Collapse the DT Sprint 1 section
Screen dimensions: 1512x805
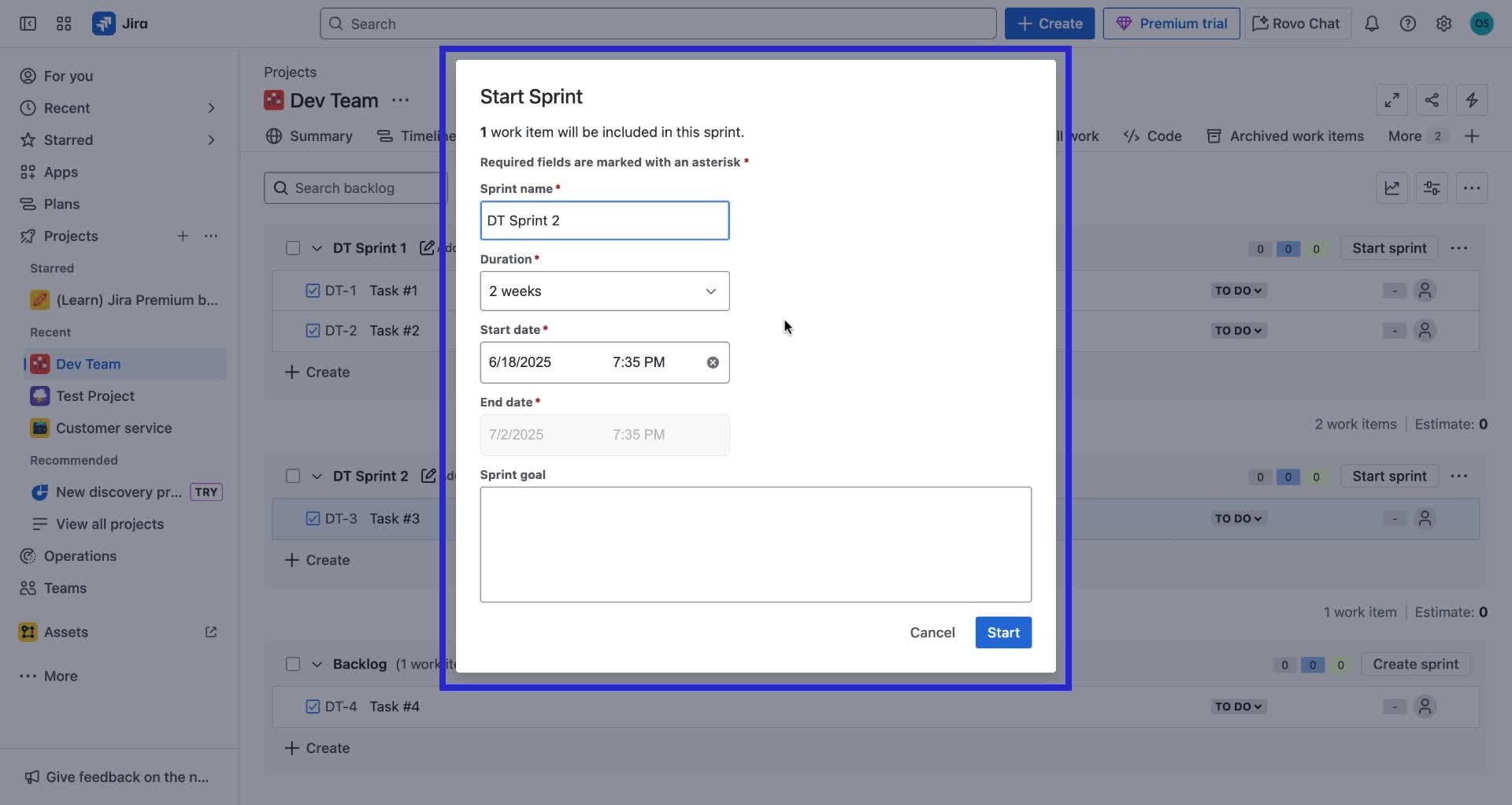click(317, 247)
